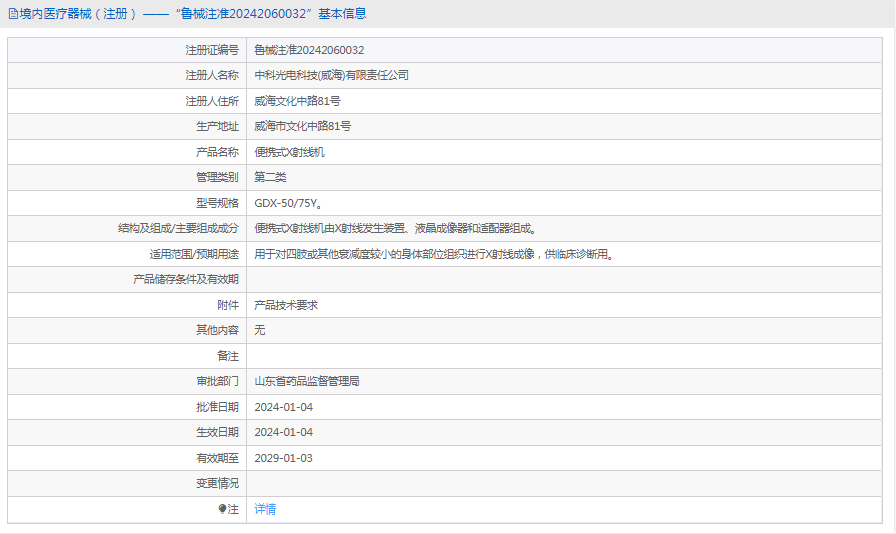
Task: Click the 有效期至 field label
Action: (x=217, y=458)
